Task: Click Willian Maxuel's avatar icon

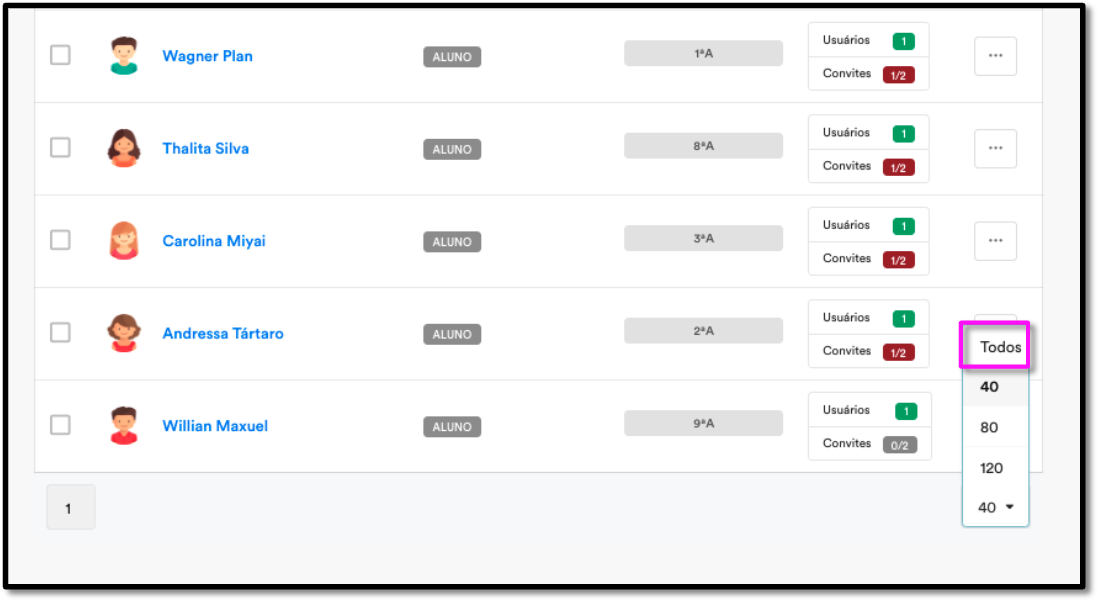Action: (124, 426)
